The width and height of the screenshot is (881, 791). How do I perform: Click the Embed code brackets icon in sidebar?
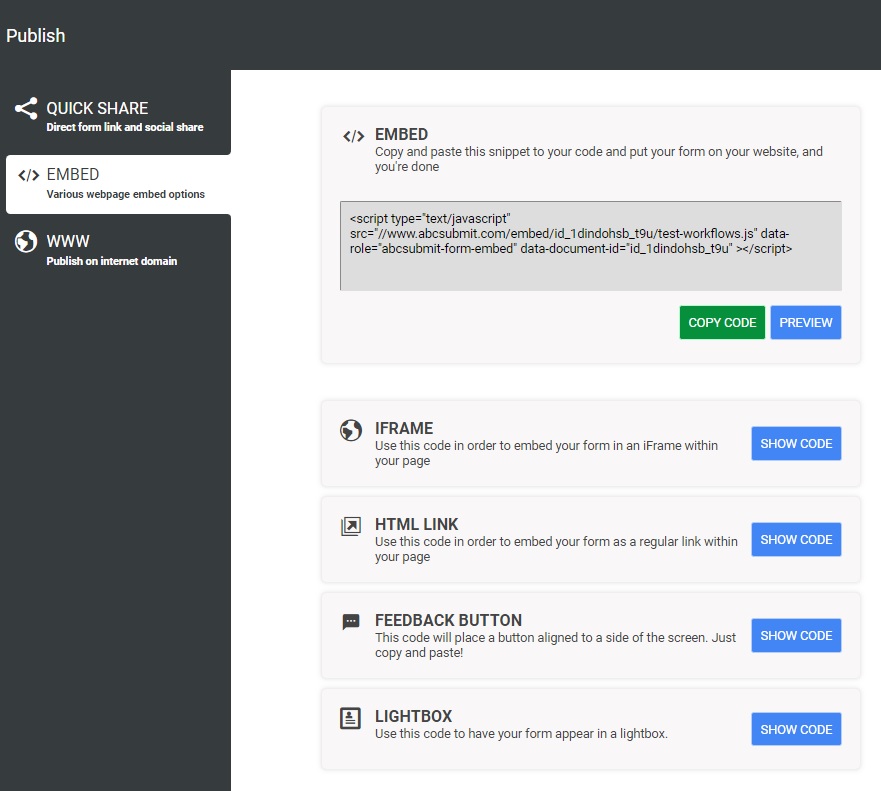pos(28,175)
